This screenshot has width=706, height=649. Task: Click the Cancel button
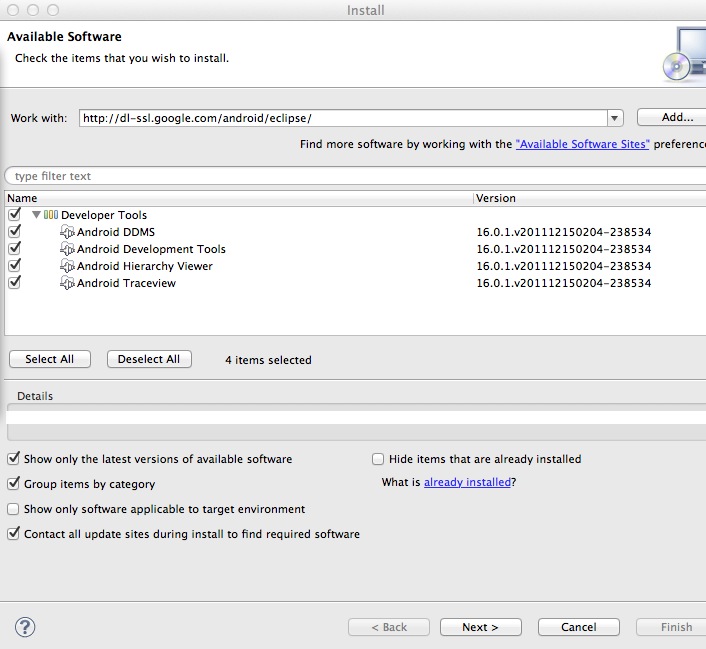(x=579, y=627)
